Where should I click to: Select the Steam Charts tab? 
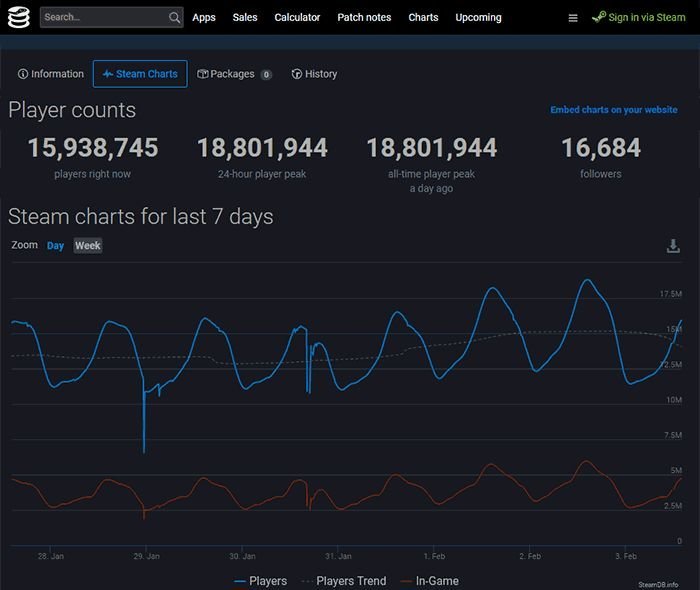[x=140, y=74]
